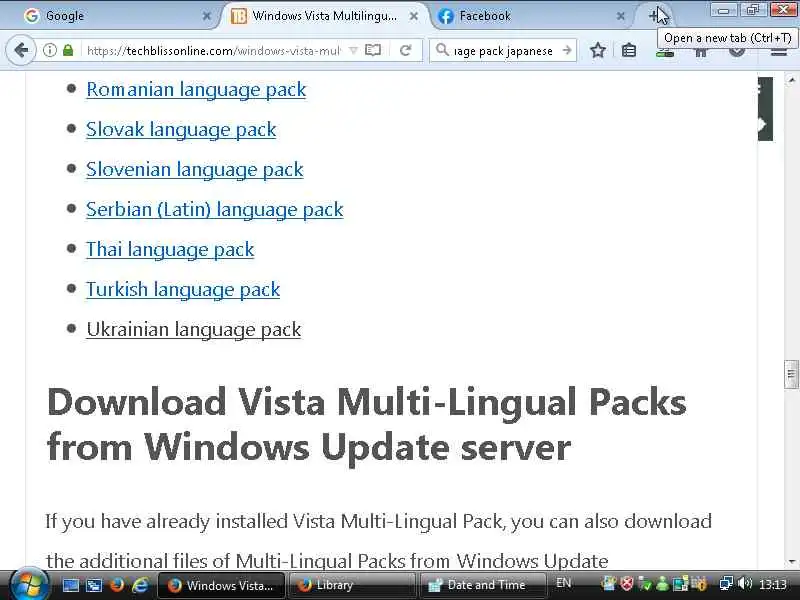Submit search with the go arrow
The width and height of the screenshot is (800, 600).
coord(566,50)
